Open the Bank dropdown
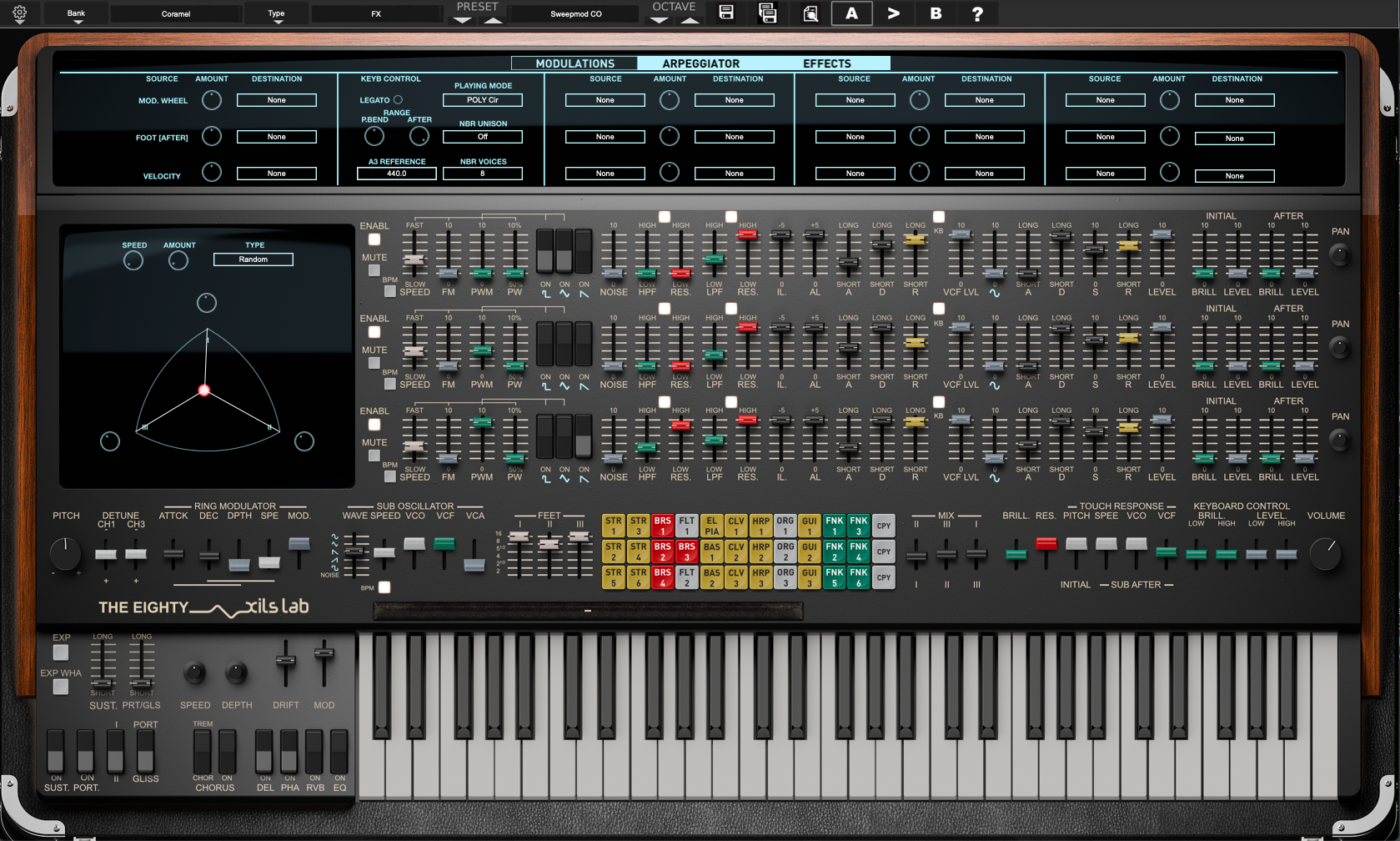1400x841 pixels. coord(77,14)
